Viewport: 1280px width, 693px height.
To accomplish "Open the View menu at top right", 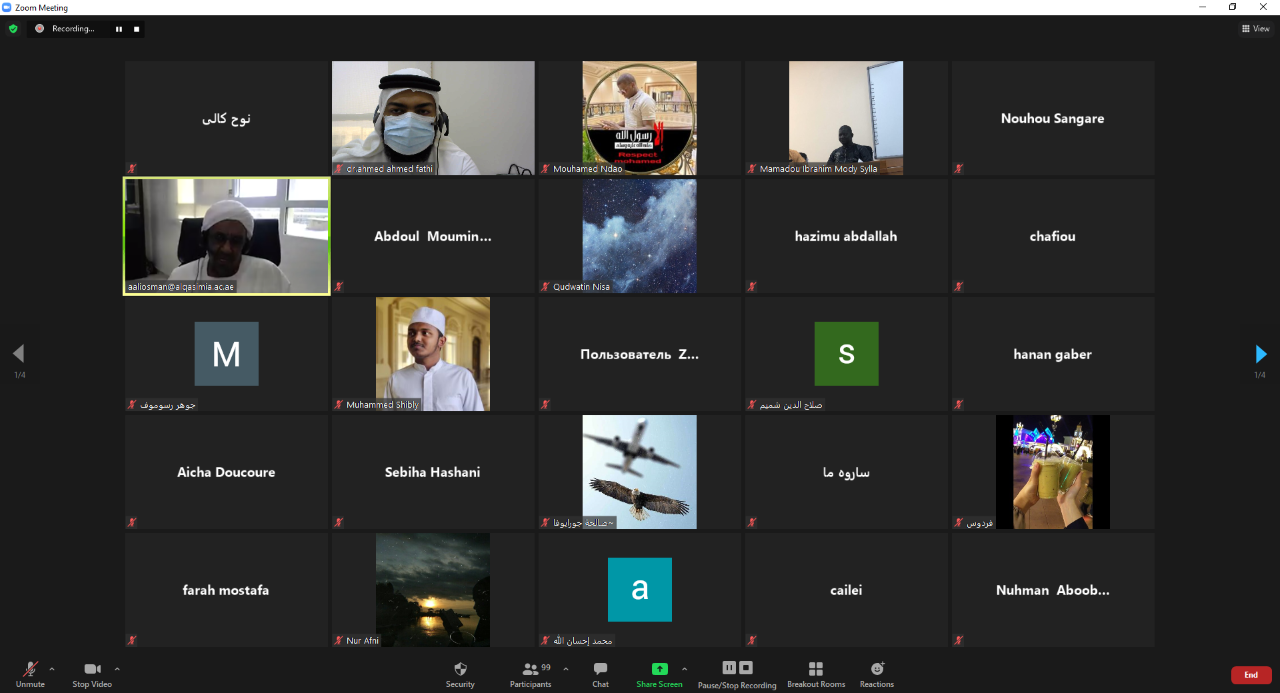I will coord(1255,29).
